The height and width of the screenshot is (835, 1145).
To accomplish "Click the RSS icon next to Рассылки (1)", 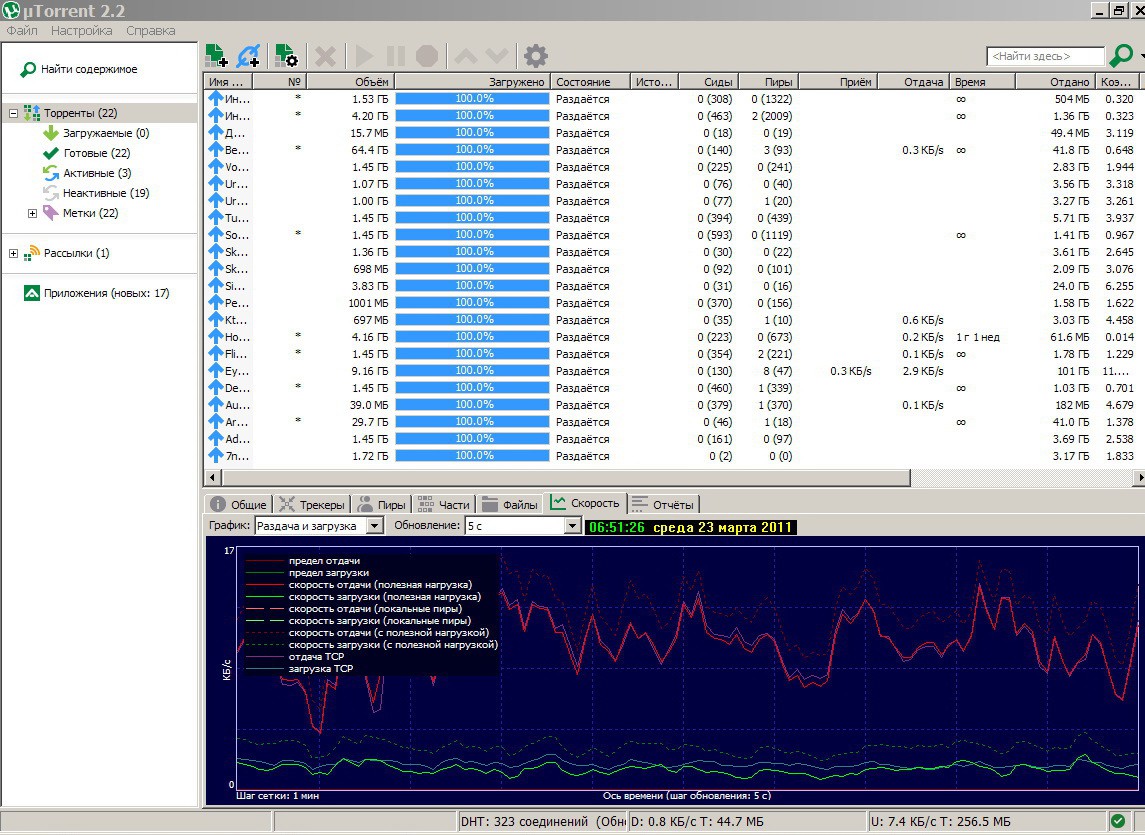I will 31,253.
